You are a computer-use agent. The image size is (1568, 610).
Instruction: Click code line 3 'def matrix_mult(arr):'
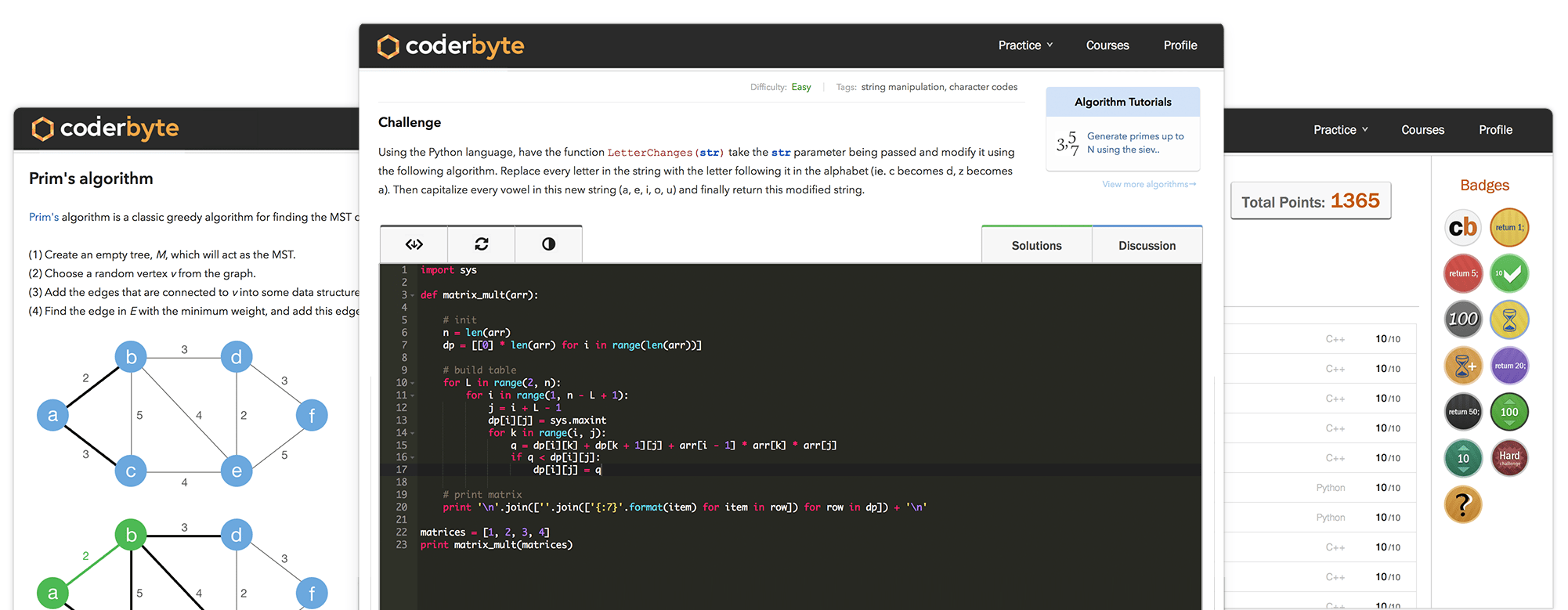tap(479, 295)
